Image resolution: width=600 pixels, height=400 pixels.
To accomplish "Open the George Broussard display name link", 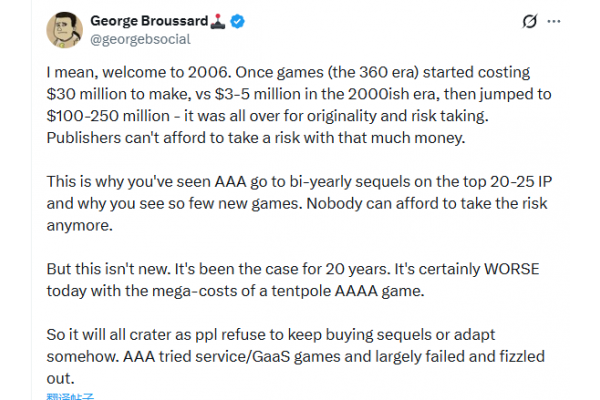I will coord(146,21).
